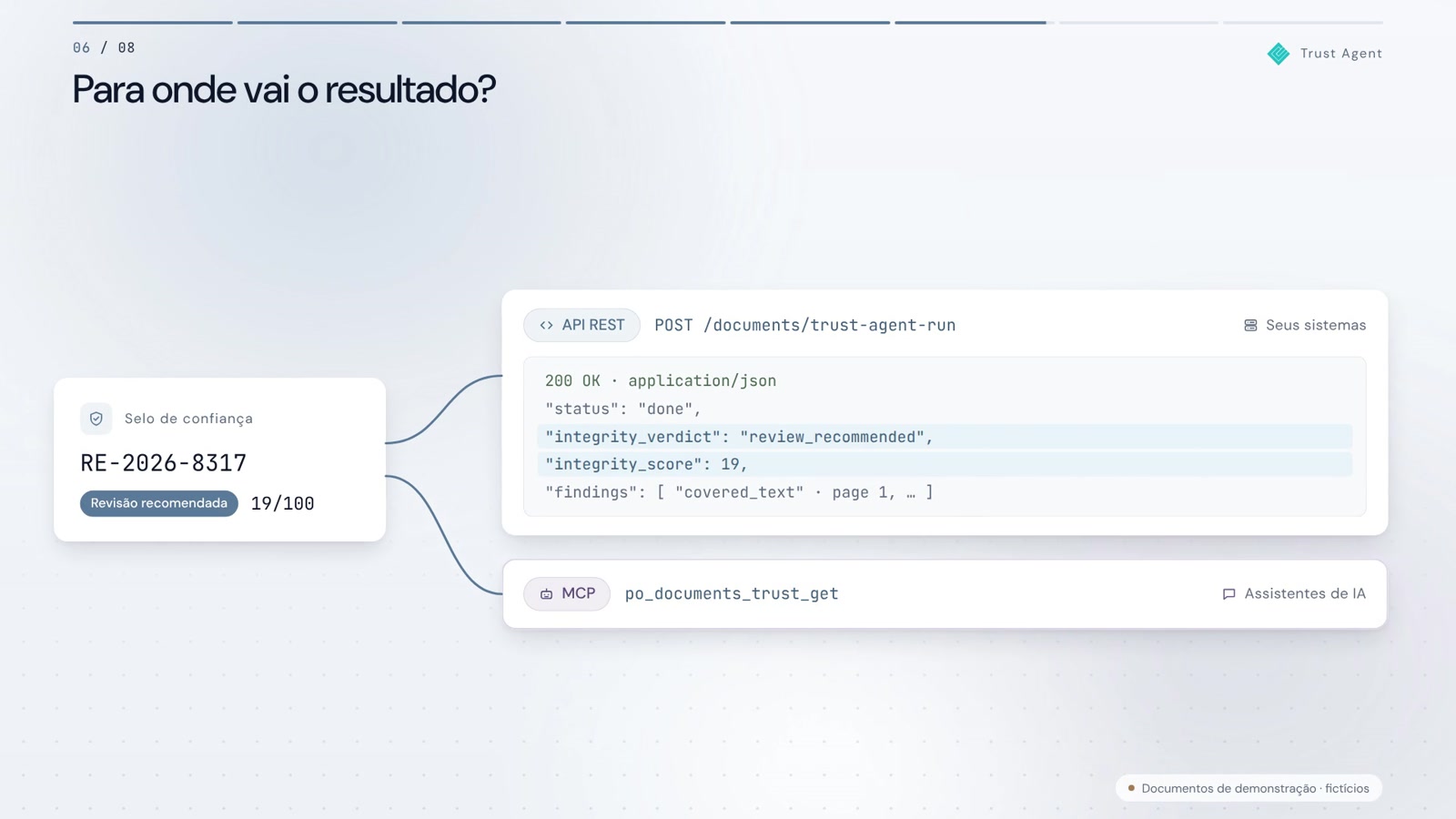Click the Assistentes de IA label
The height and width of the screenshot is (819, 1456).
pos(1305,594)
